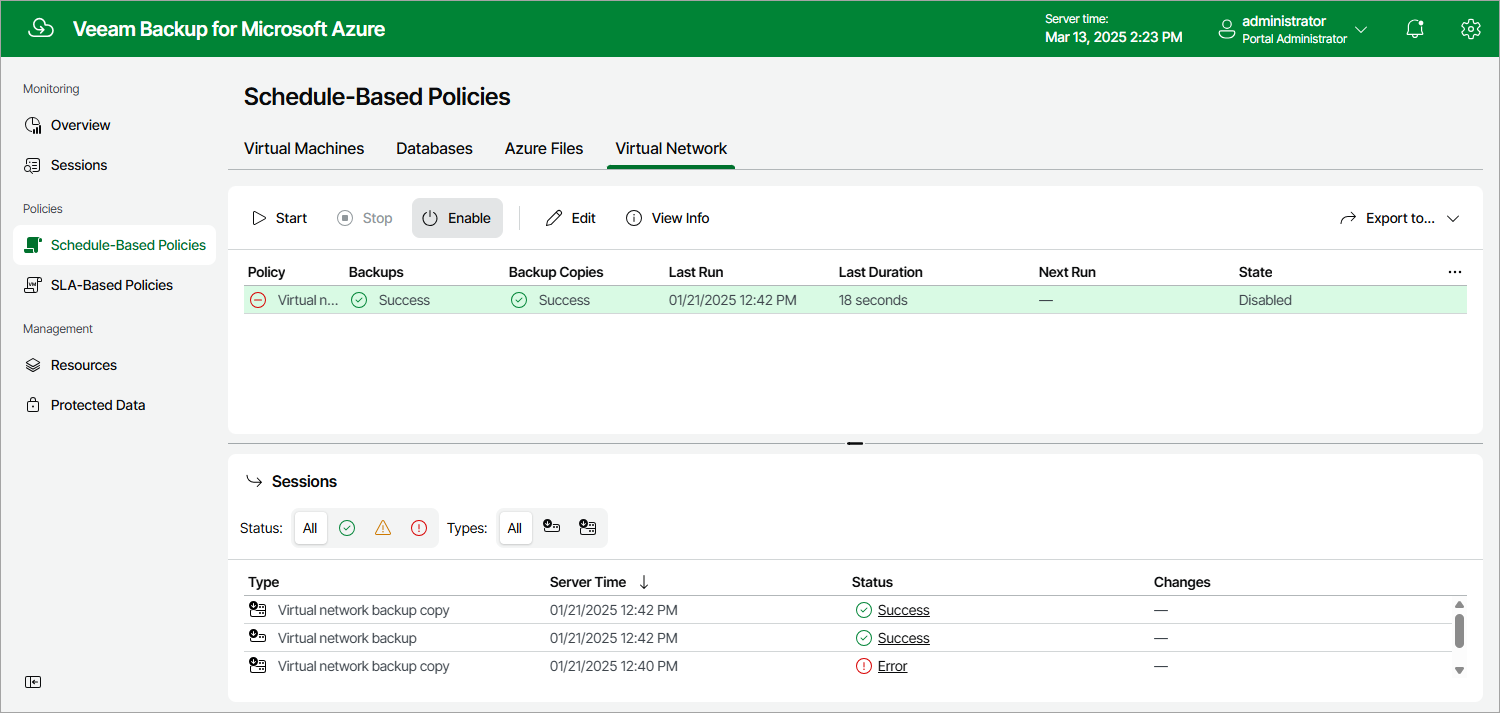Open the notifications bell

(x=1415, y=29)
